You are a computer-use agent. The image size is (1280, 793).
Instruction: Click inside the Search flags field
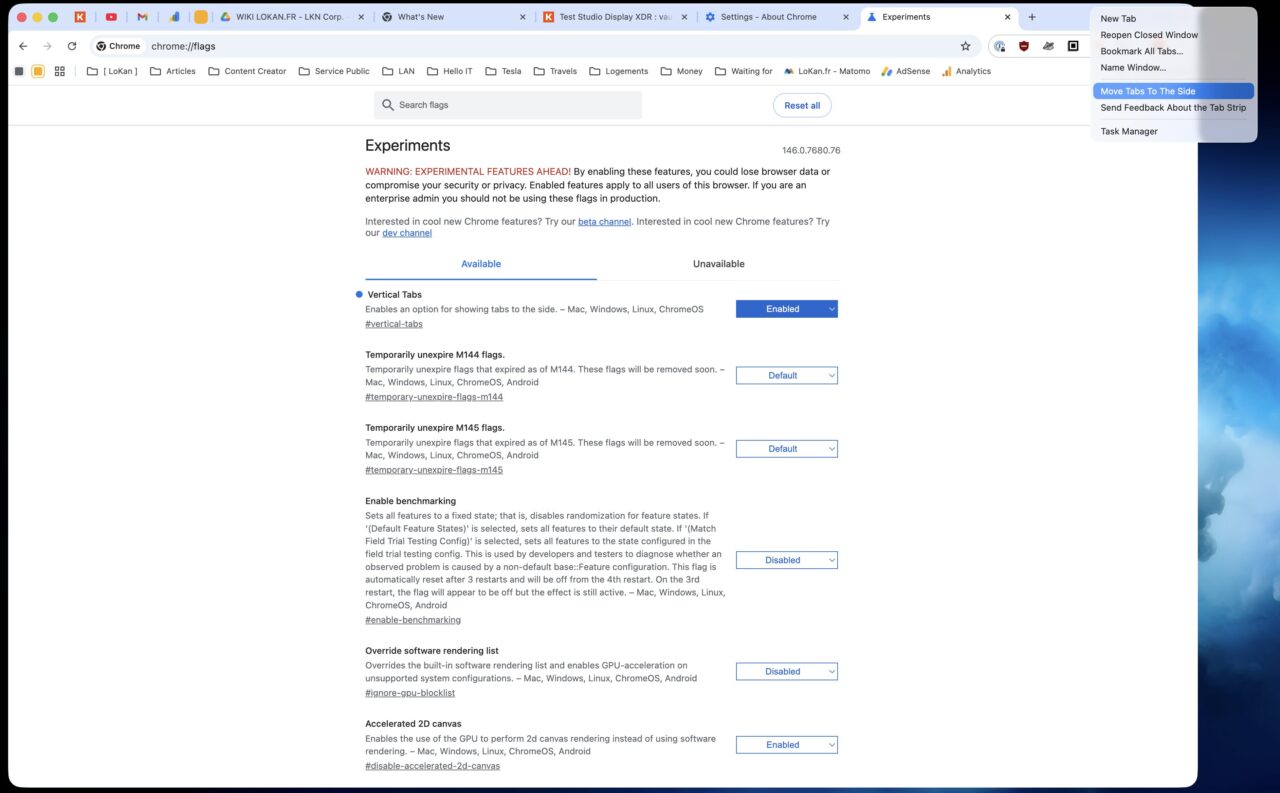coord(507,104)
